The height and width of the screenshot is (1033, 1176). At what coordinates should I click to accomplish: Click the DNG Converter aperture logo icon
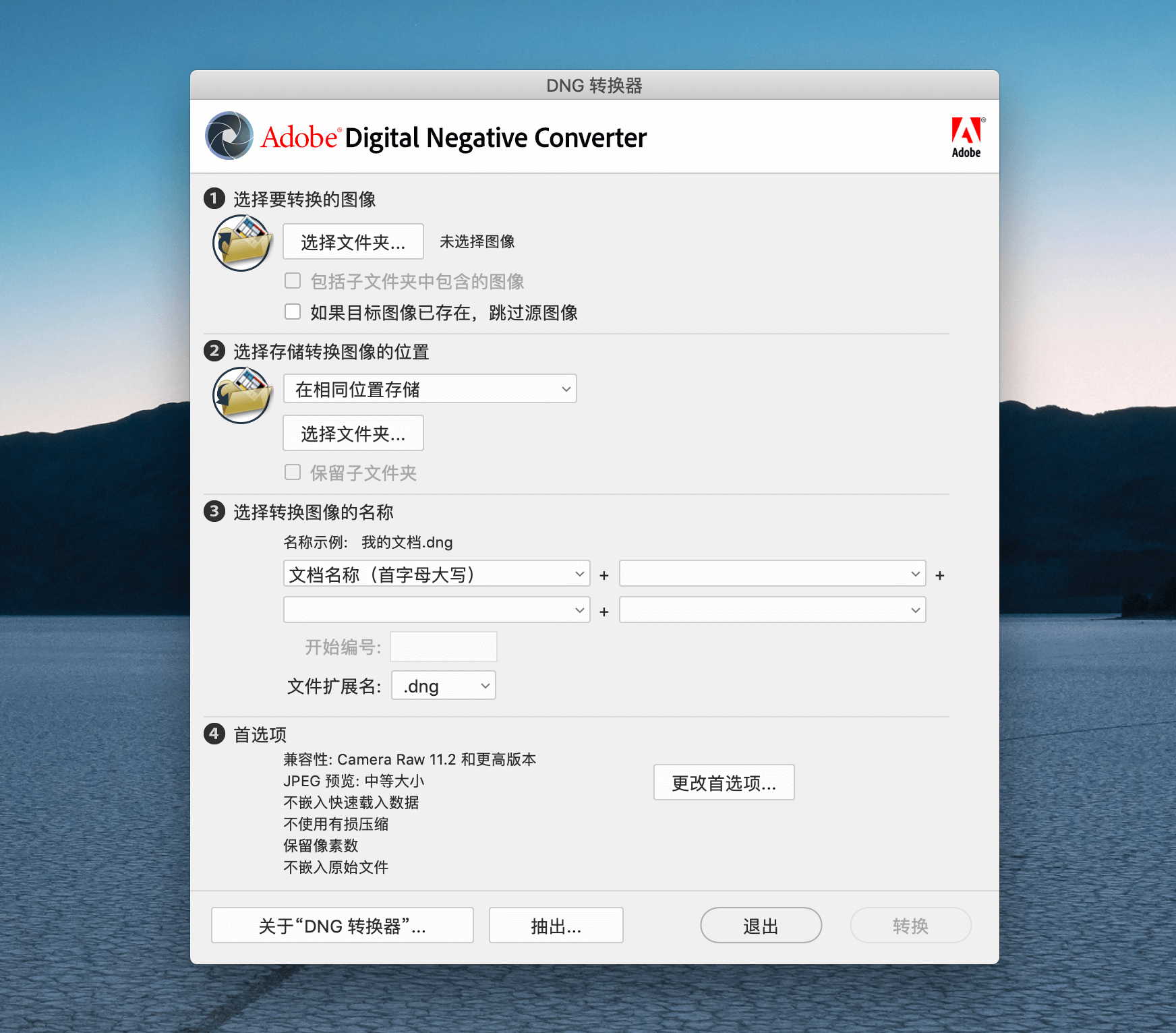pyautogui.click(x=229, y=136)
